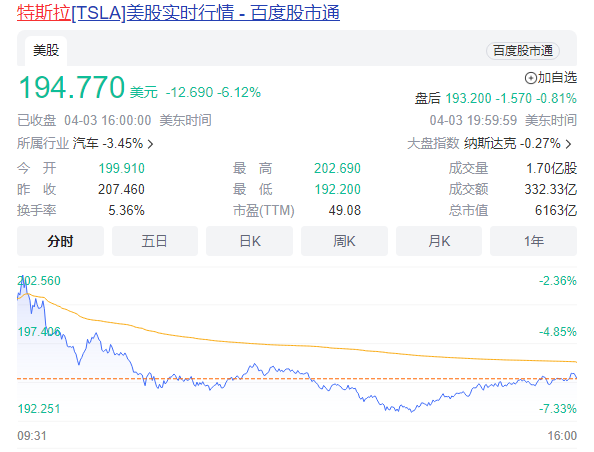Click the 09:31 start time label
This screenshot has width=594, height=452.
coord(32,436)
